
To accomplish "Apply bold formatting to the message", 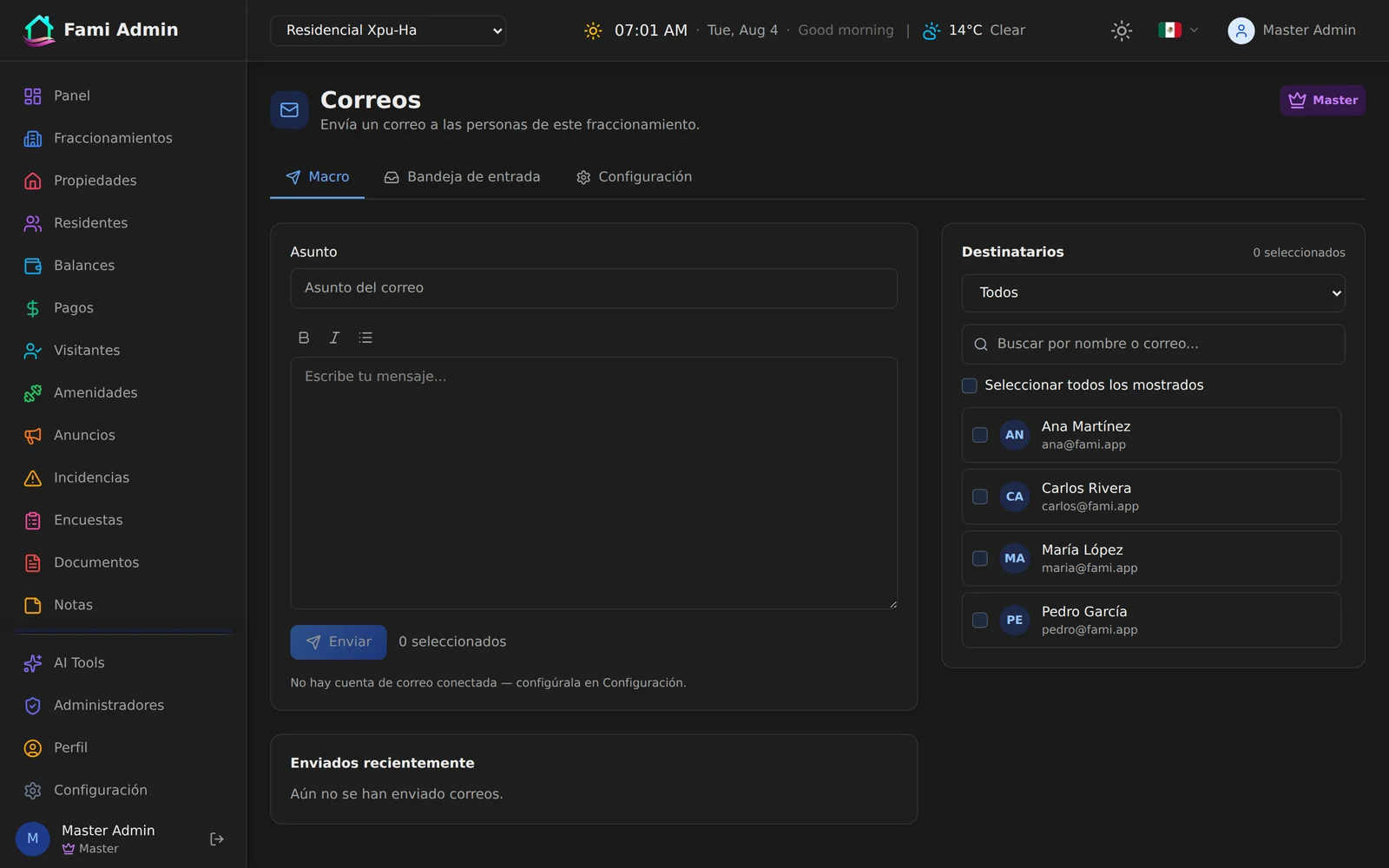I will (304, 338).
